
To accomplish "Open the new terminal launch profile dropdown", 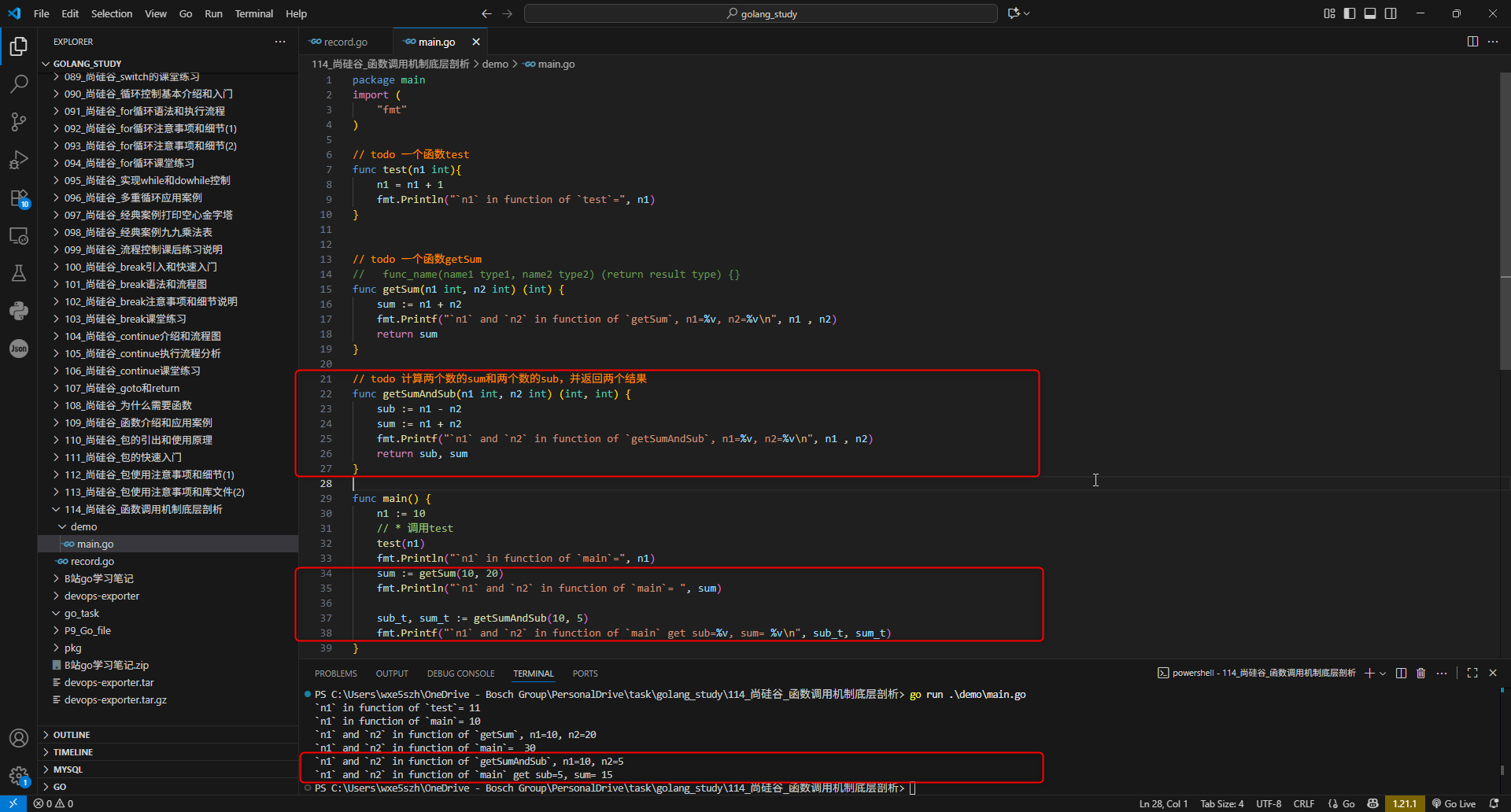I will pyautogui.click(x=1383, y=673).
